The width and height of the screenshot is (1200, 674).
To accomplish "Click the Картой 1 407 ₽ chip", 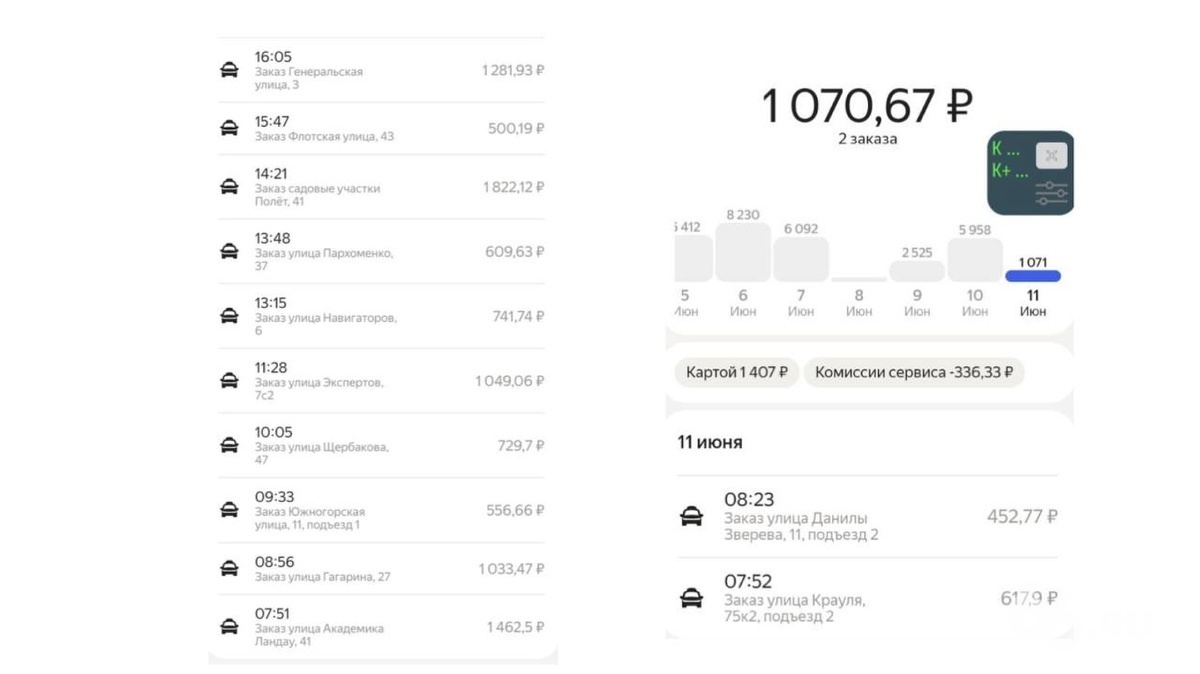I will pyautogui.click(x=736, y=372).
